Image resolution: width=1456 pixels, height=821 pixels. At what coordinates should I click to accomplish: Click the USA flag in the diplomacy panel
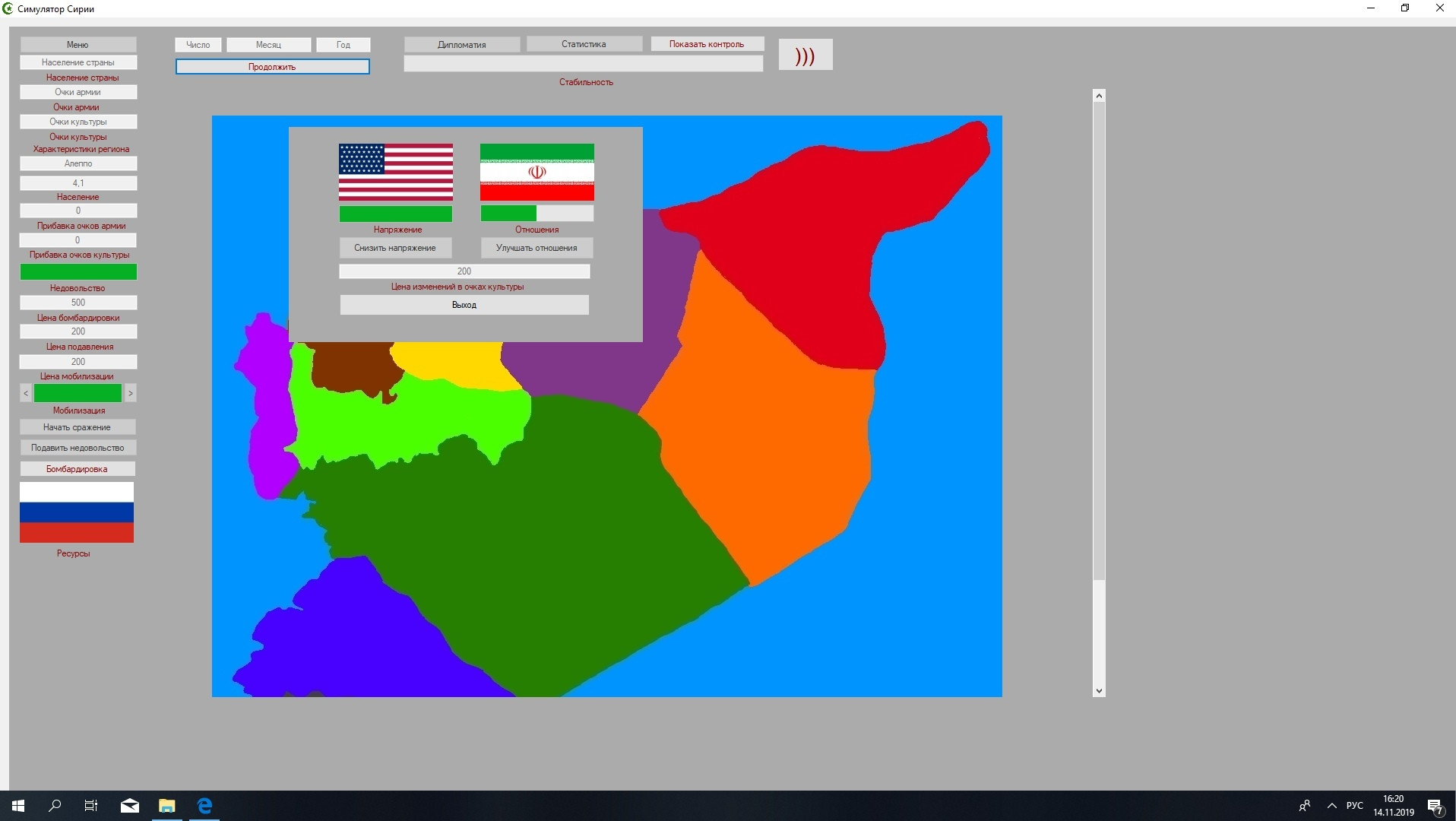pos(396,173)
